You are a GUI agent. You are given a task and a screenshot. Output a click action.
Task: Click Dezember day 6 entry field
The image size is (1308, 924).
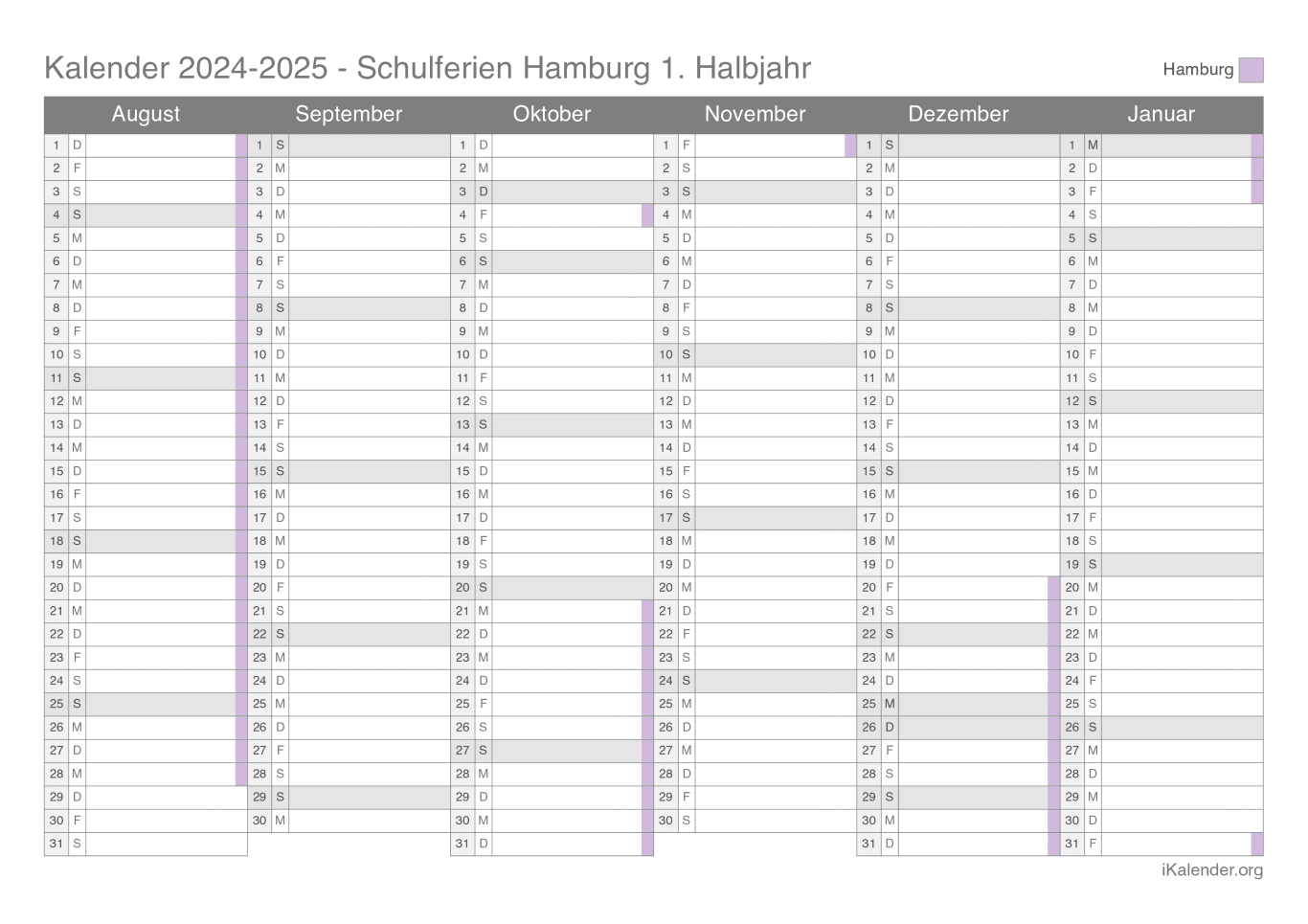point(979,261)
